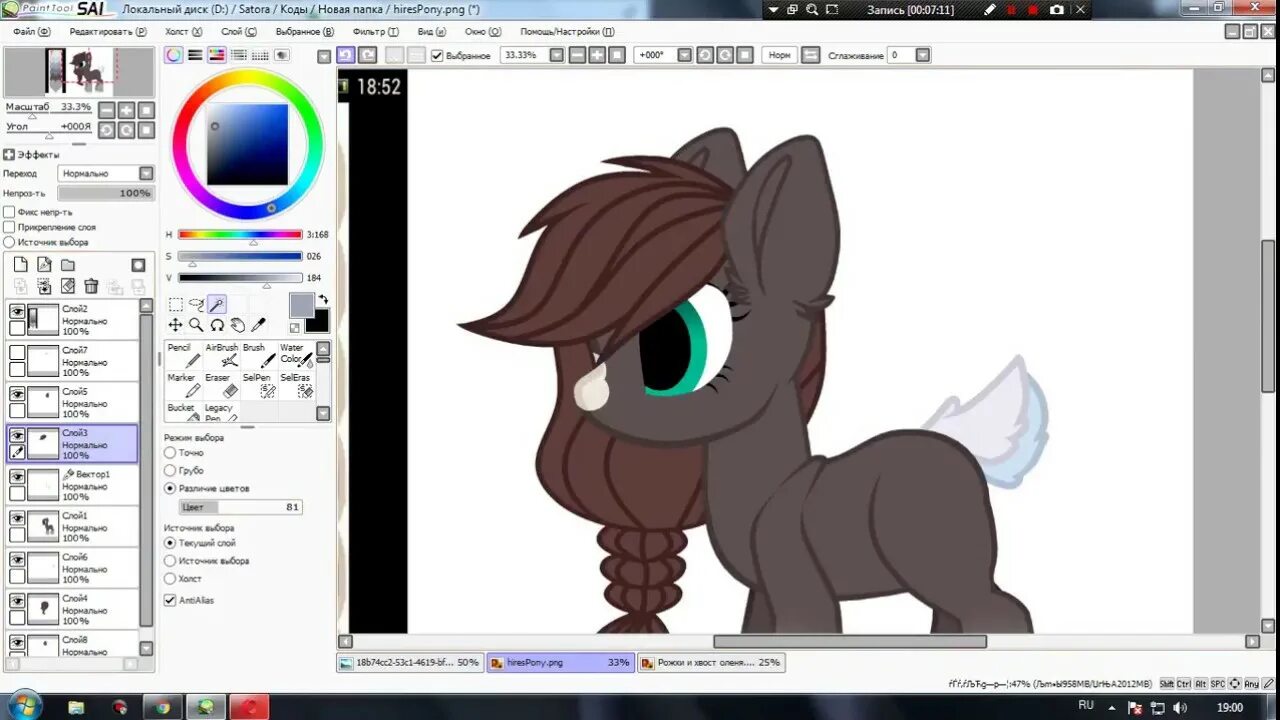Redo the action in toolbar
This screenshot has width=1280, height=720.
(367, 55)
